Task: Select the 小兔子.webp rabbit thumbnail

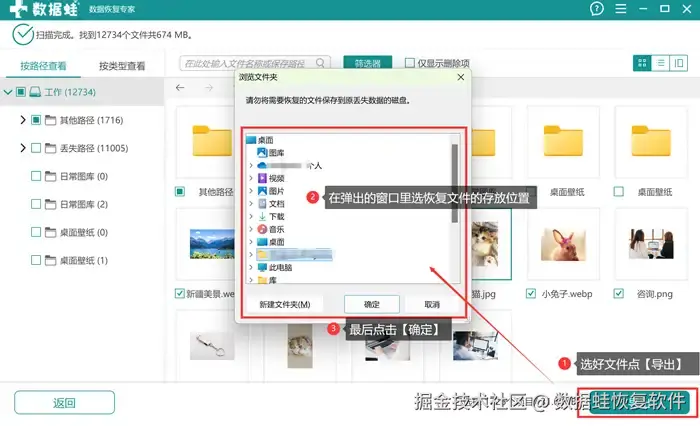Action: (562, 244)
